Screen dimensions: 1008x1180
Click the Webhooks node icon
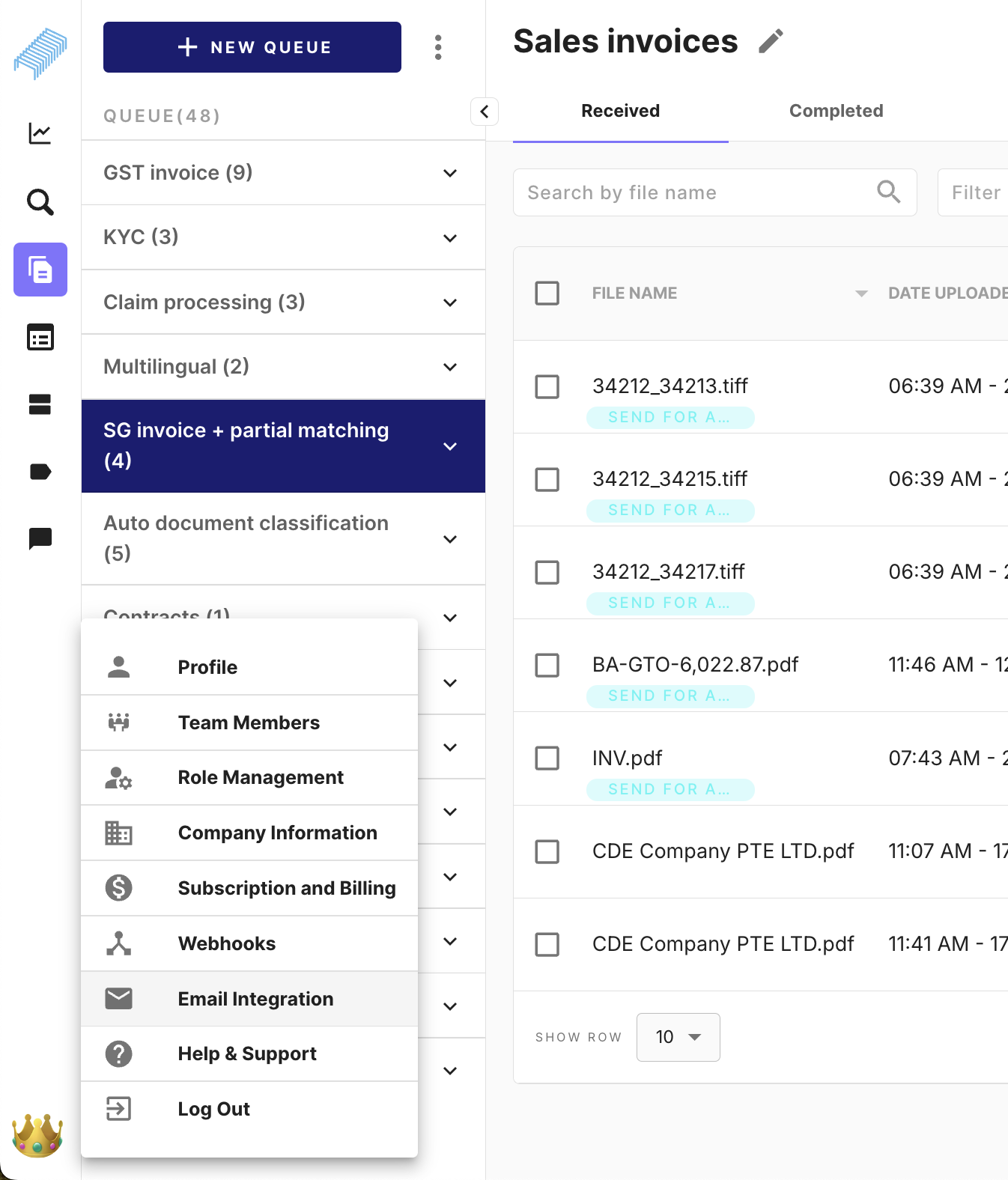tap(118, 943)
